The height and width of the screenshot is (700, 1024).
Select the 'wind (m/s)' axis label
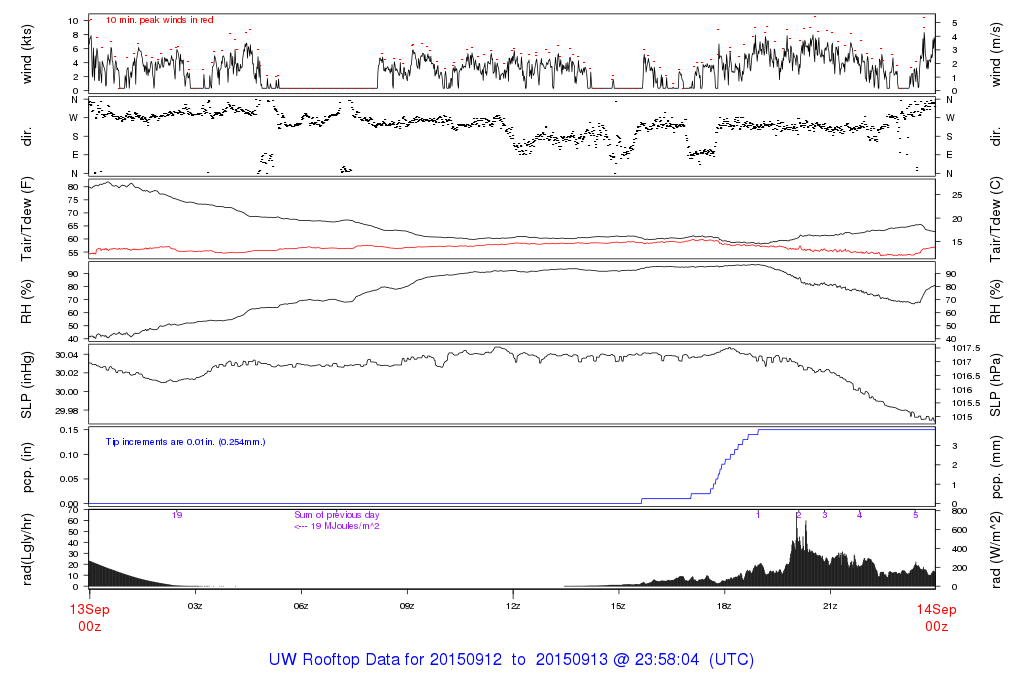996,52
